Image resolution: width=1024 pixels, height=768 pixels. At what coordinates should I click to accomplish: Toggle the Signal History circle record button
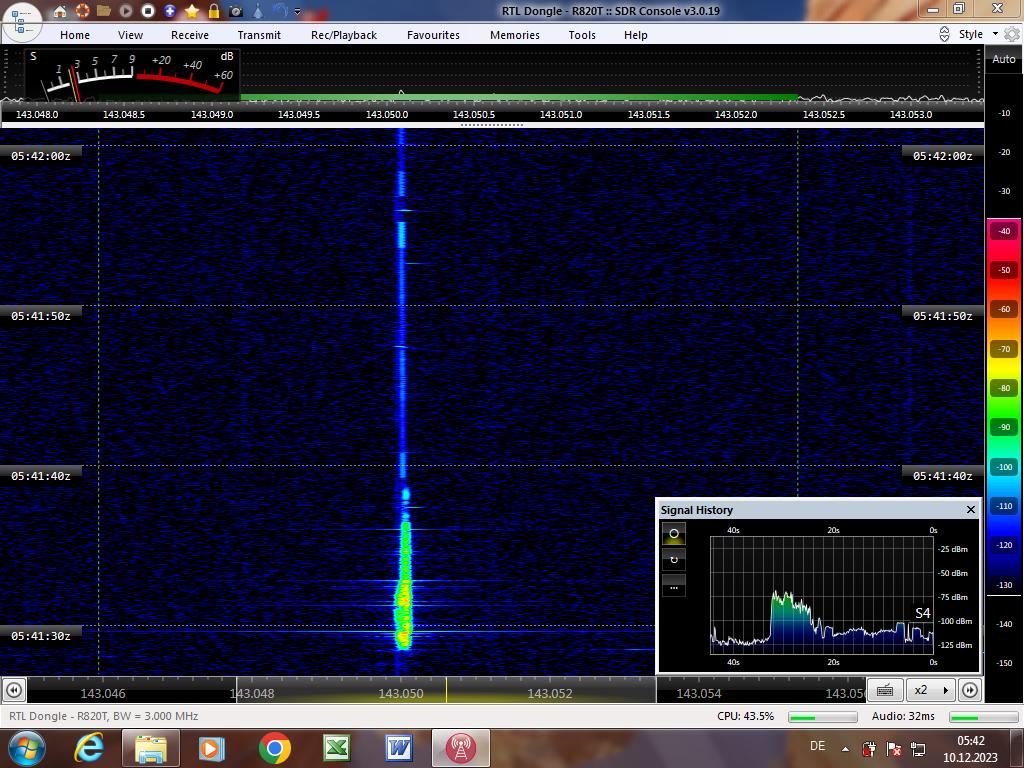pos(674,534)
